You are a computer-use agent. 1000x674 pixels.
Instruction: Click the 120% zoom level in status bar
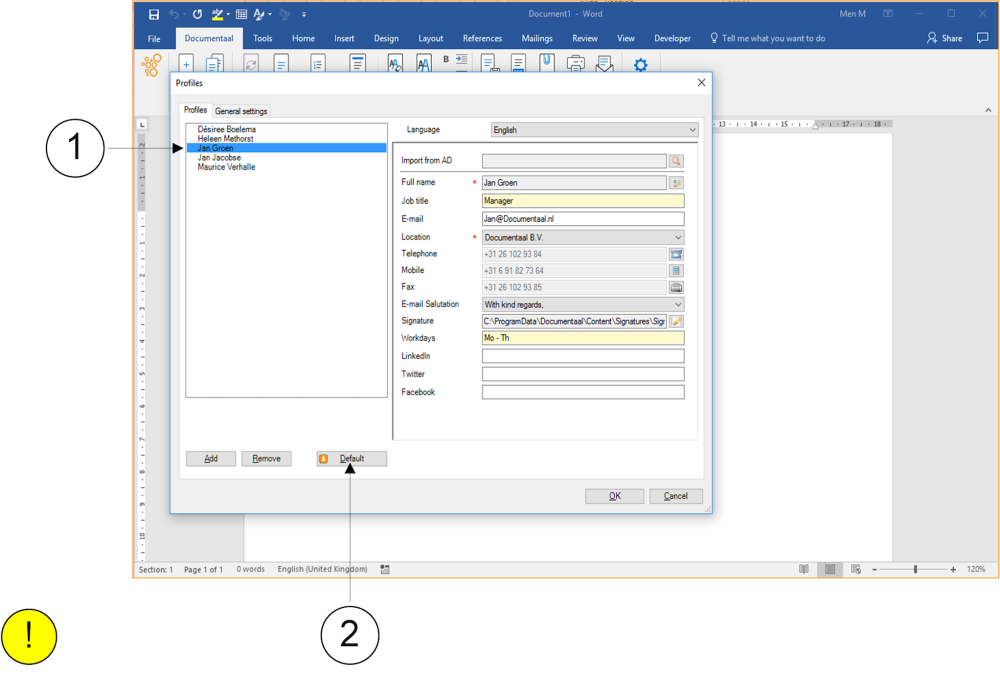(976, 569)
